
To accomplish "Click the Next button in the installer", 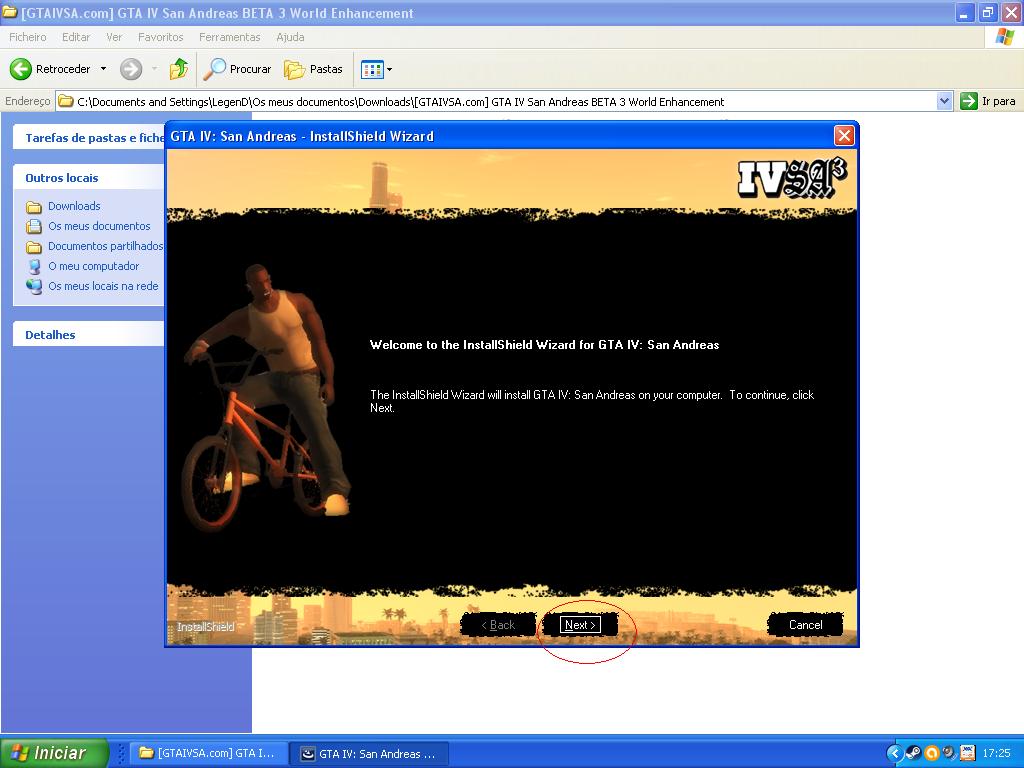I will coord(580,625).
